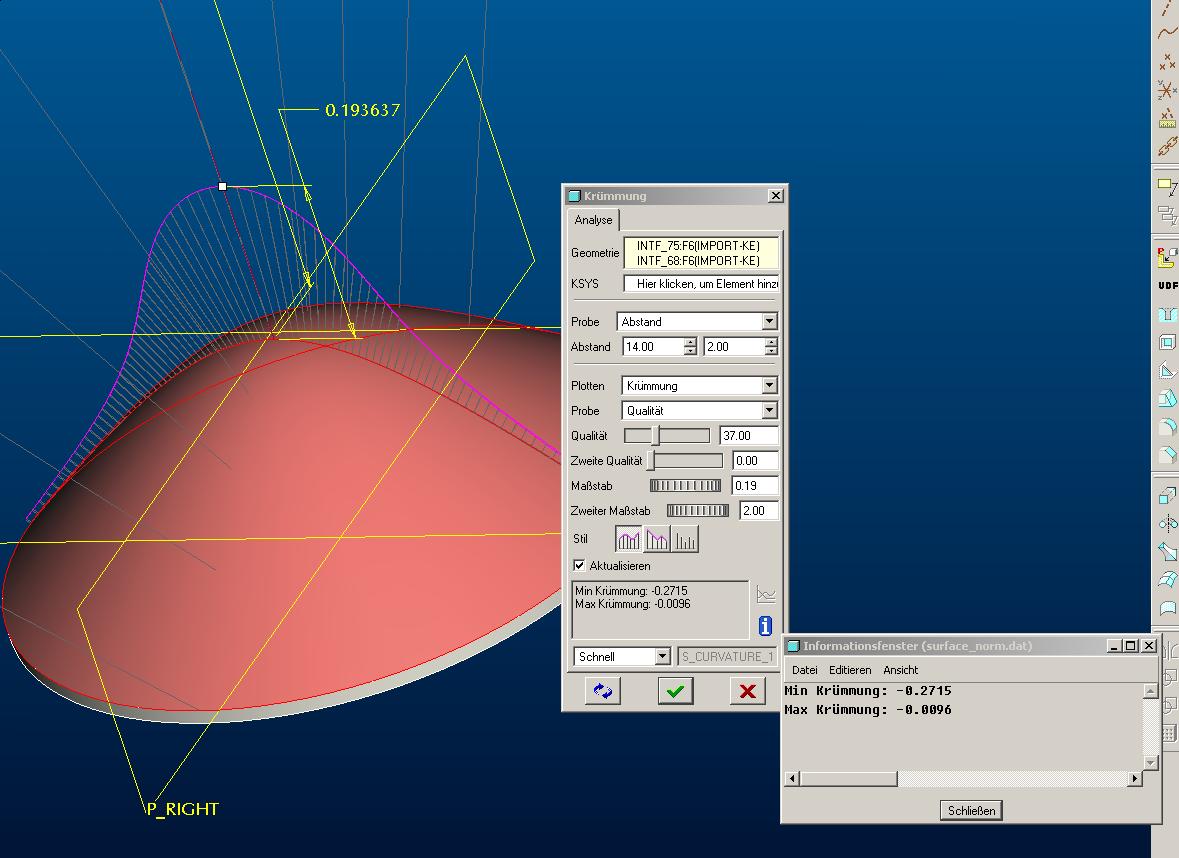Click the Zweiter Maßstab field 2.00
This screenshot has width=1179, height=858.
click(759, 511)
